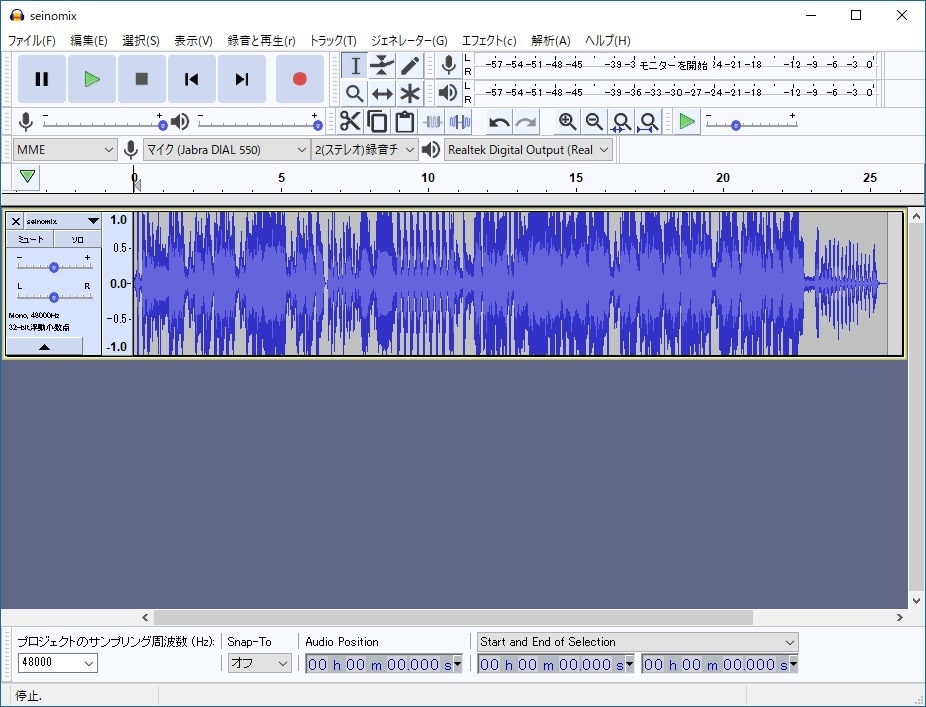Start recording with the red Record button
926x707 pixels.
pos(299,79)
